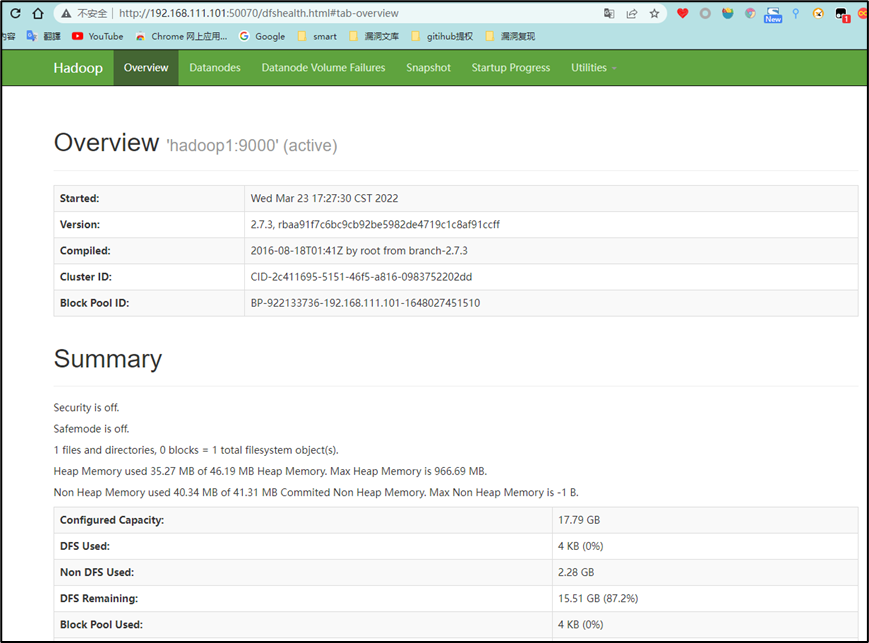Click the red heart extension icon
The image size is (869, 643).
tap(682, 13)
